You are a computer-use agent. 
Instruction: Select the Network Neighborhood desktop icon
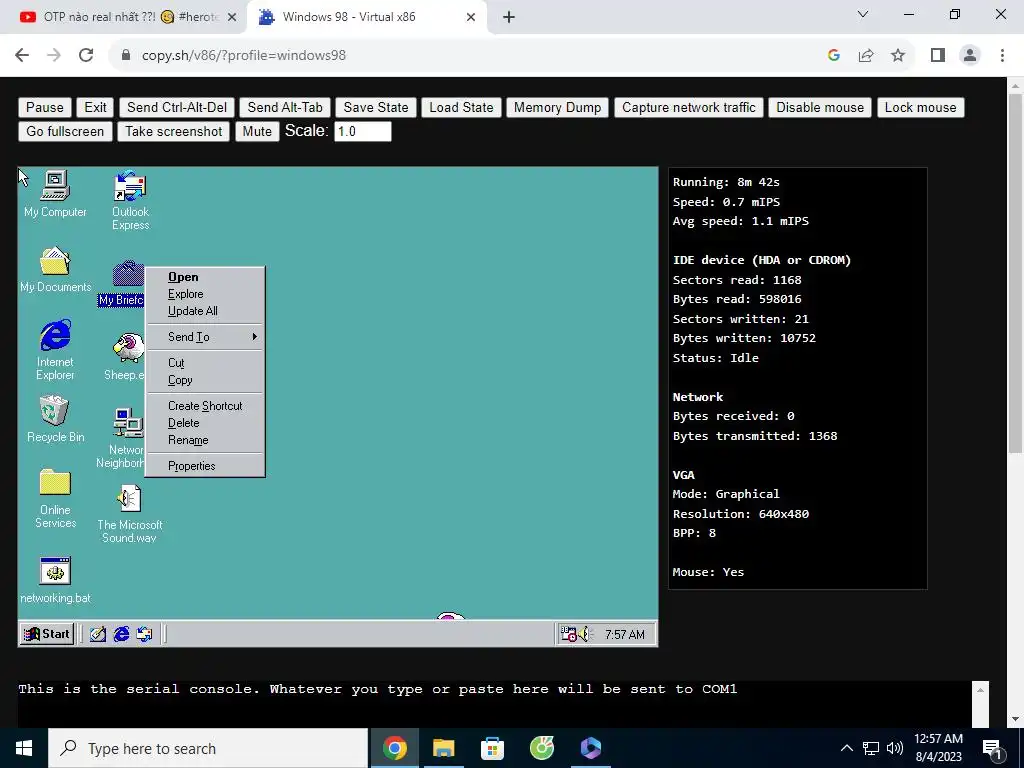click(121, 438)
